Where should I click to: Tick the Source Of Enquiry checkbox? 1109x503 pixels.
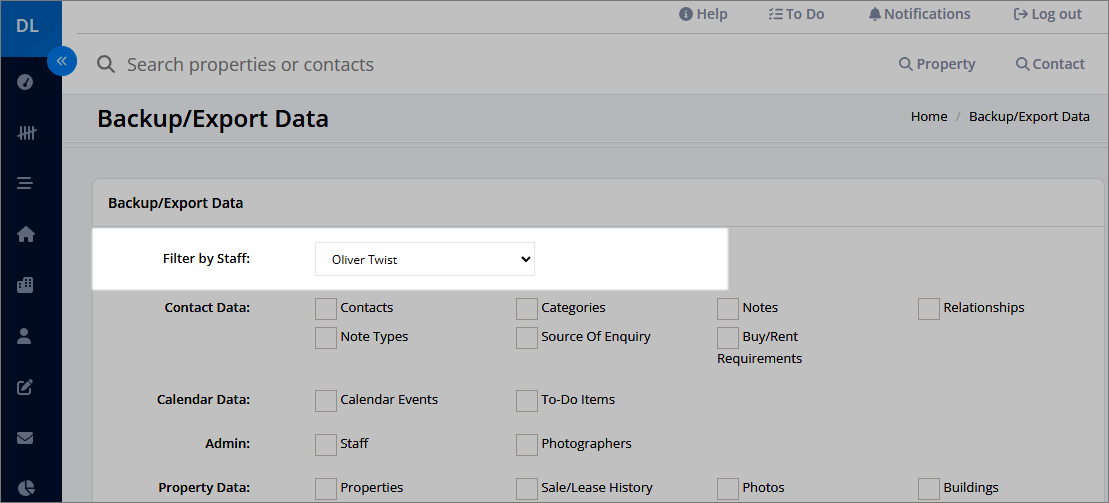coord(527,338)
